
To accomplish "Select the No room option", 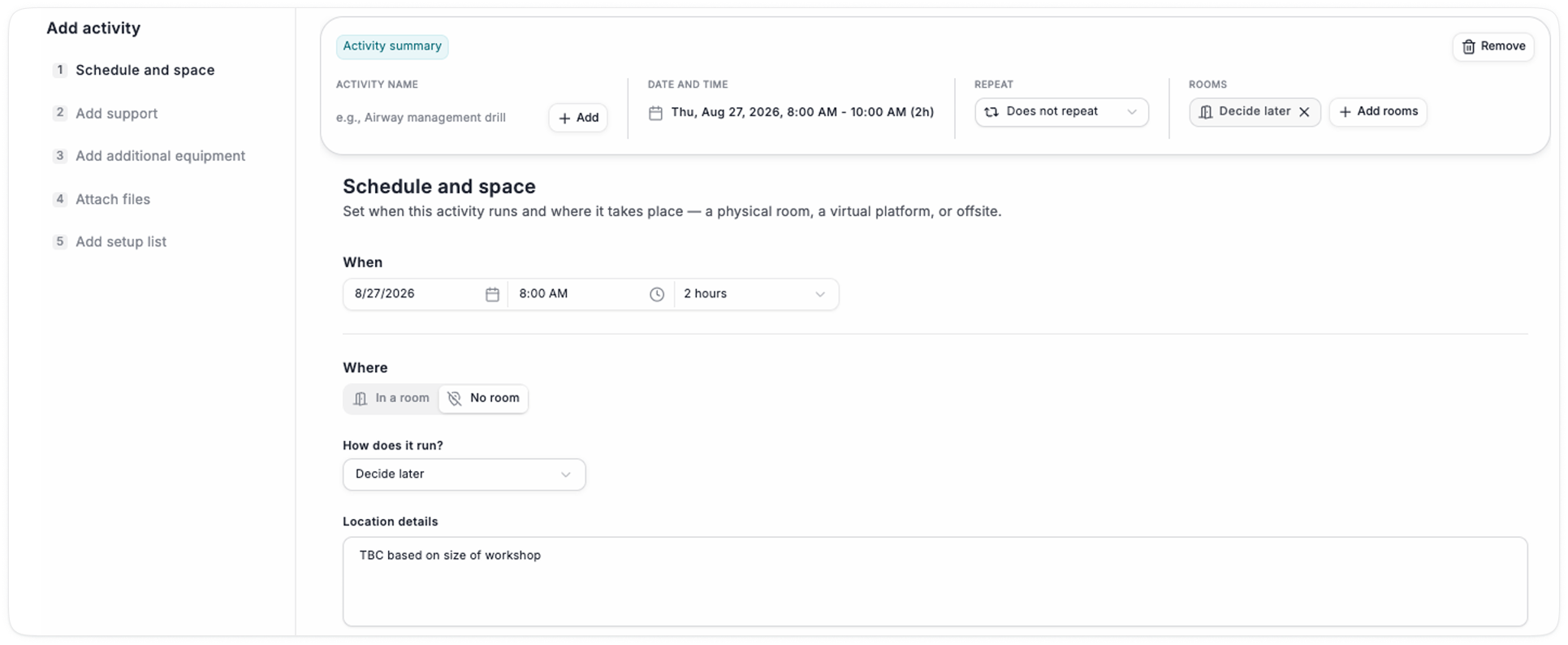I will pyautogui.click(x=484, y=398).
